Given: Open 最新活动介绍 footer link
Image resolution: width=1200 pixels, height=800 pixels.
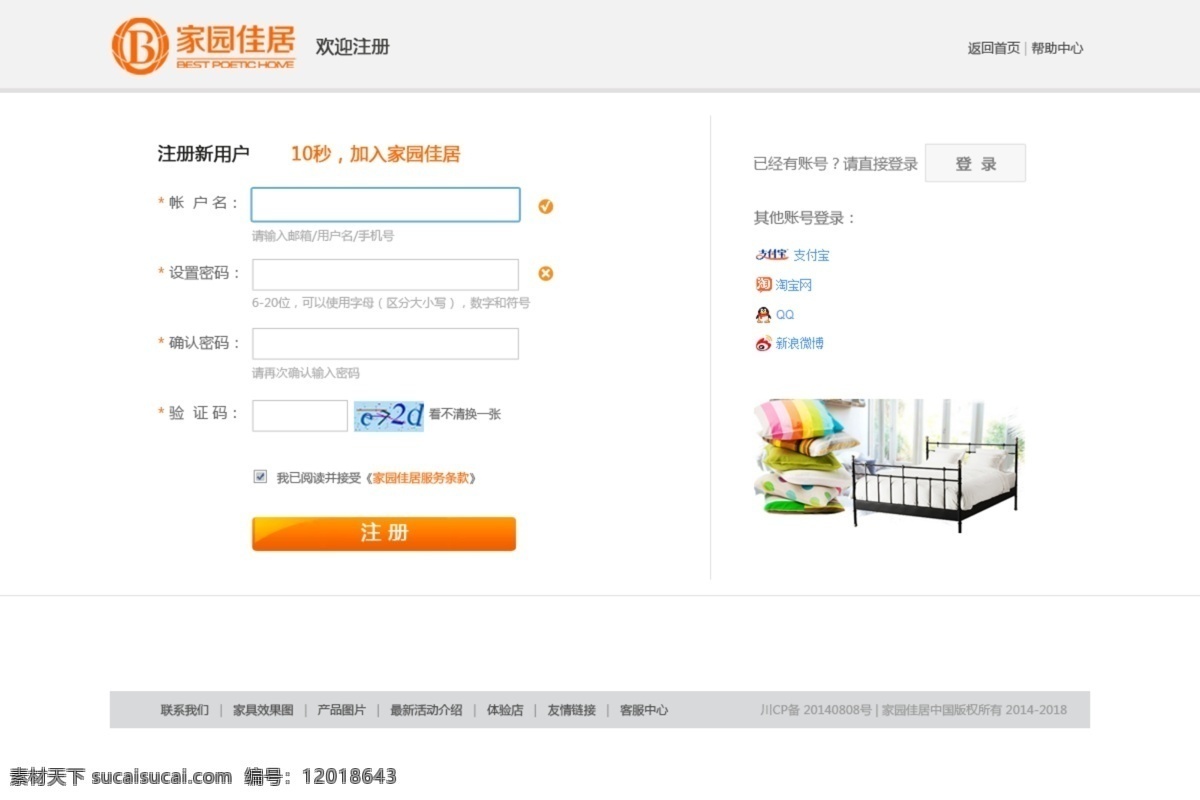Looking at the screenshot, I should click(426, 710).
